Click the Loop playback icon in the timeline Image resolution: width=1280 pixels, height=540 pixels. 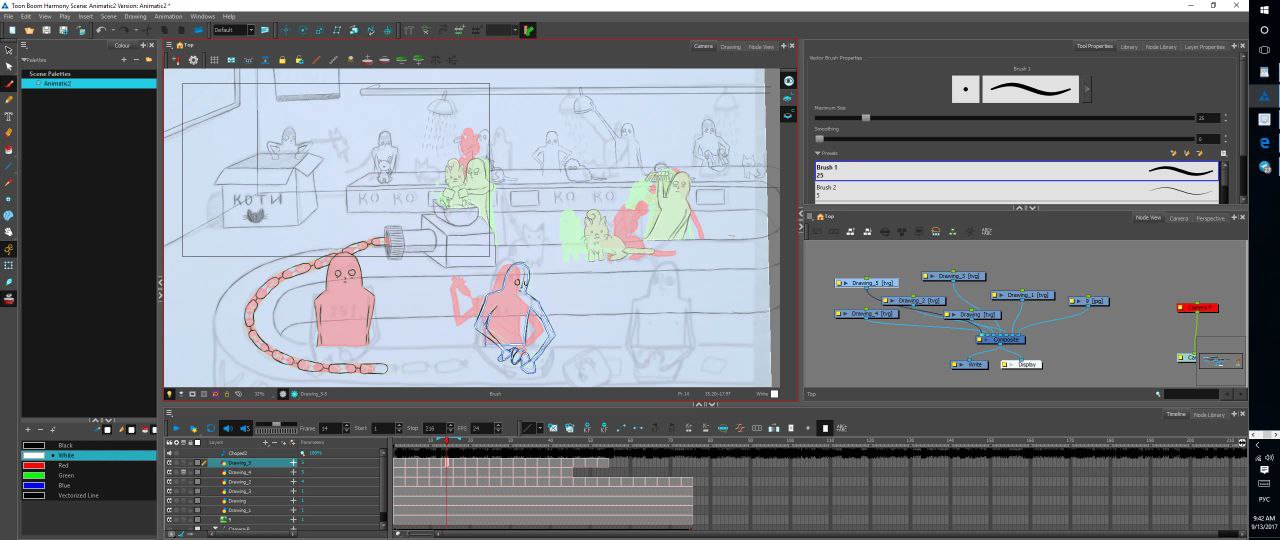click(x=210, y=428)
